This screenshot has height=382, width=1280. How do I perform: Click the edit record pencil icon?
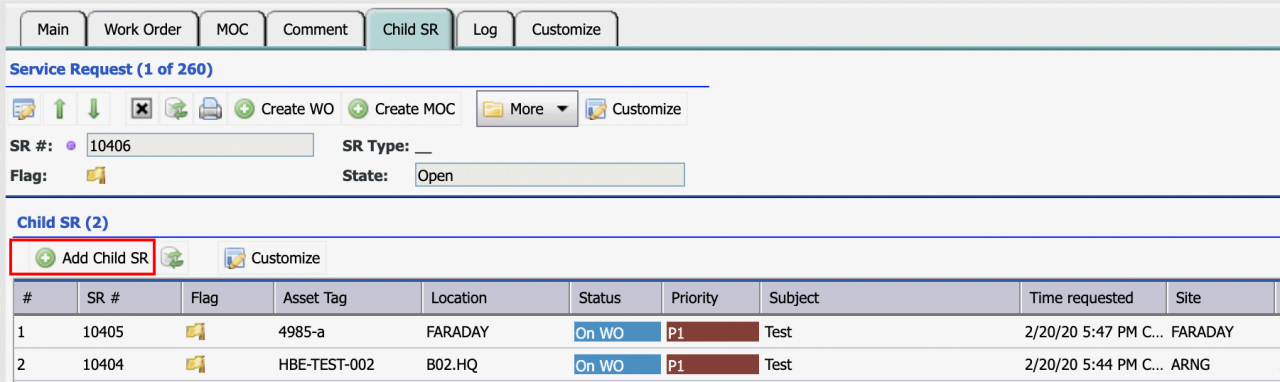point(24,109)
